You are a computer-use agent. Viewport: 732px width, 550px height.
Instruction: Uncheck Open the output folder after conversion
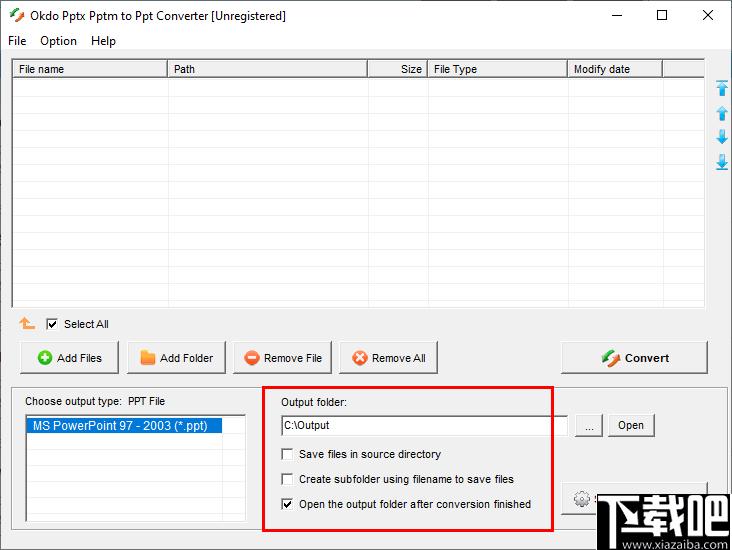287,504
